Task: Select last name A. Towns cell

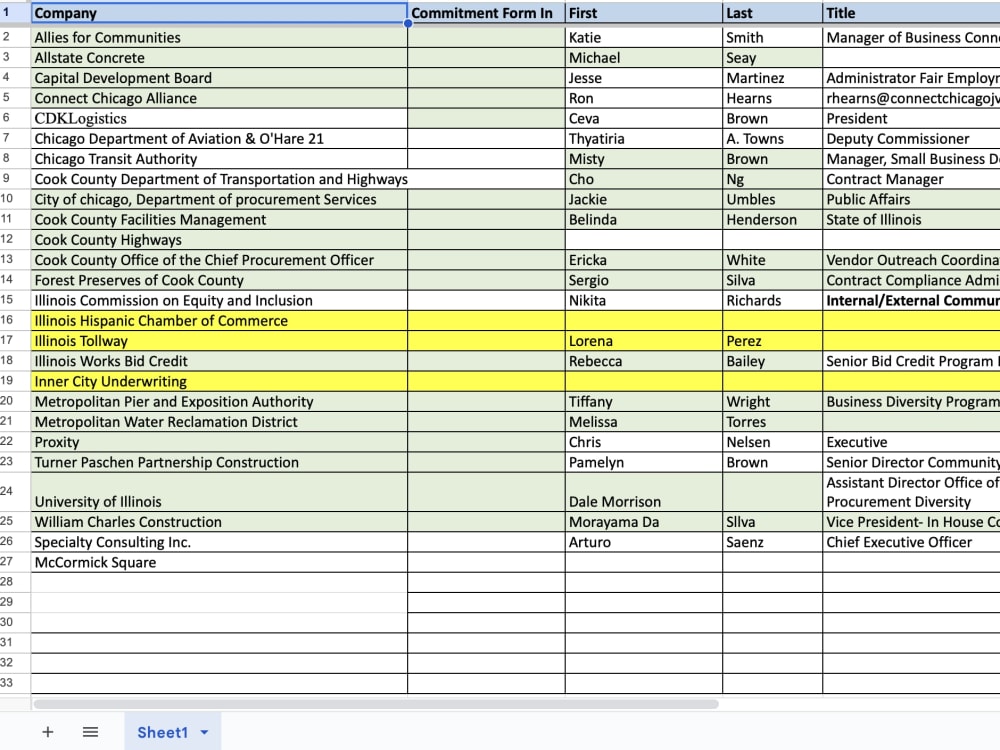Action: (x=773, y=139)
